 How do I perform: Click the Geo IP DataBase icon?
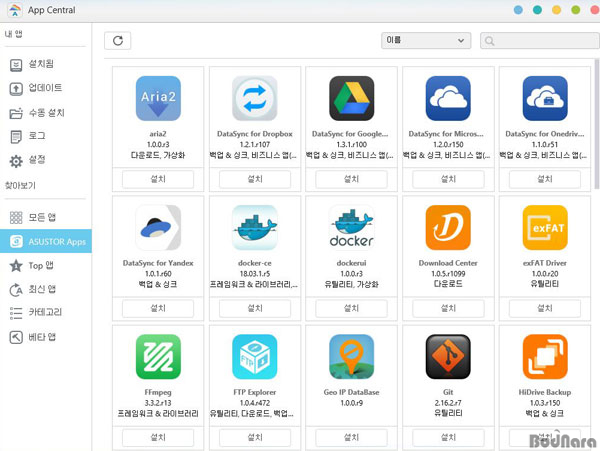coord(351,357)
